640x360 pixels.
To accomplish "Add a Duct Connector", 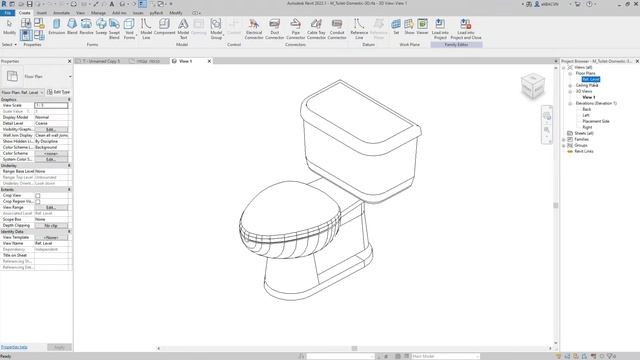I will tap(275, 29).
